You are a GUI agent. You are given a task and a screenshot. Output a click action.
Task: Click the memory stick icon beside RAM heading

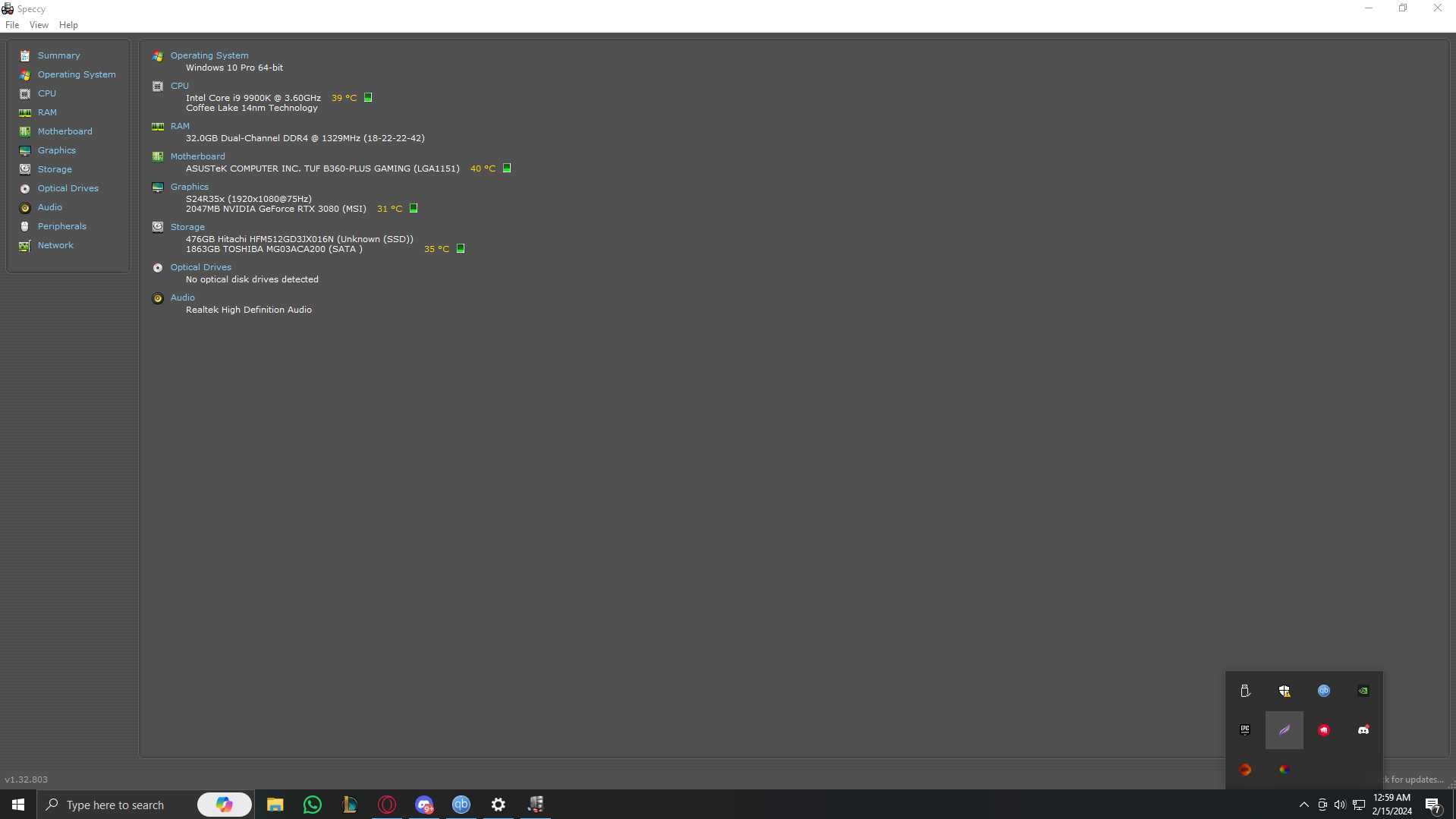158,127
